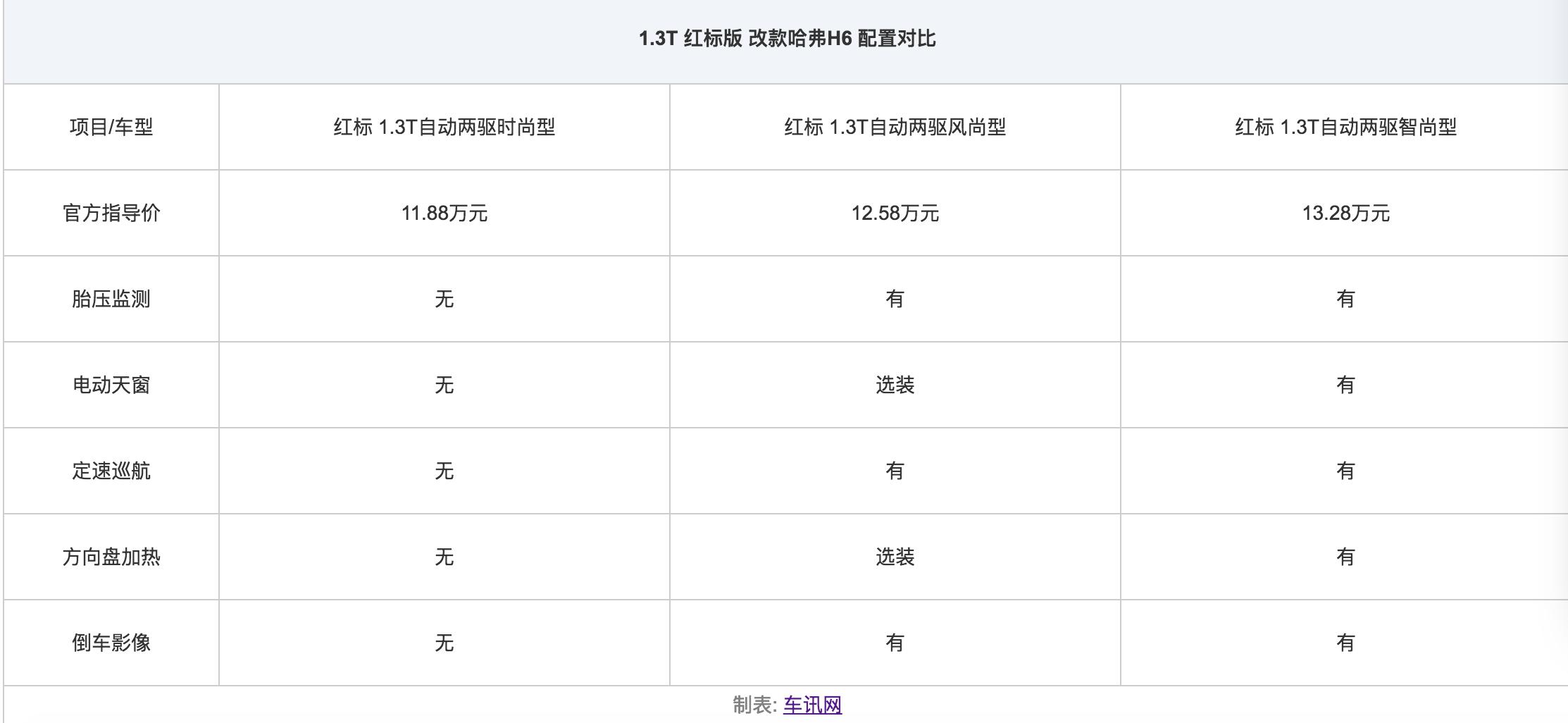Viewport: 1568px width, 723px height.
Task: Click 选装 in the 电动天窗 row
Action: pos(895,385)
